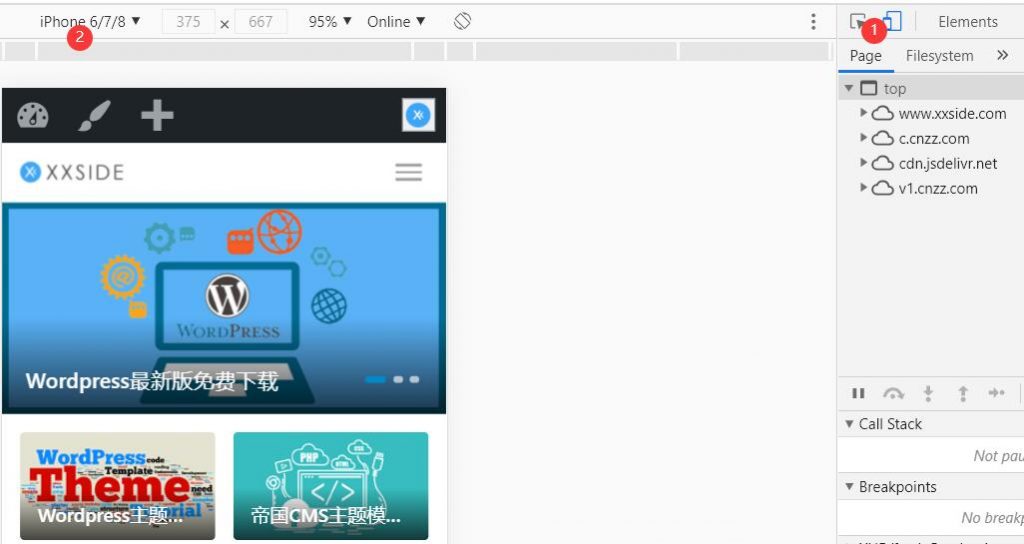This screenshot has height=544, width=1024.
Task: Switch to the Elements tab
Action: click(968, 22)
